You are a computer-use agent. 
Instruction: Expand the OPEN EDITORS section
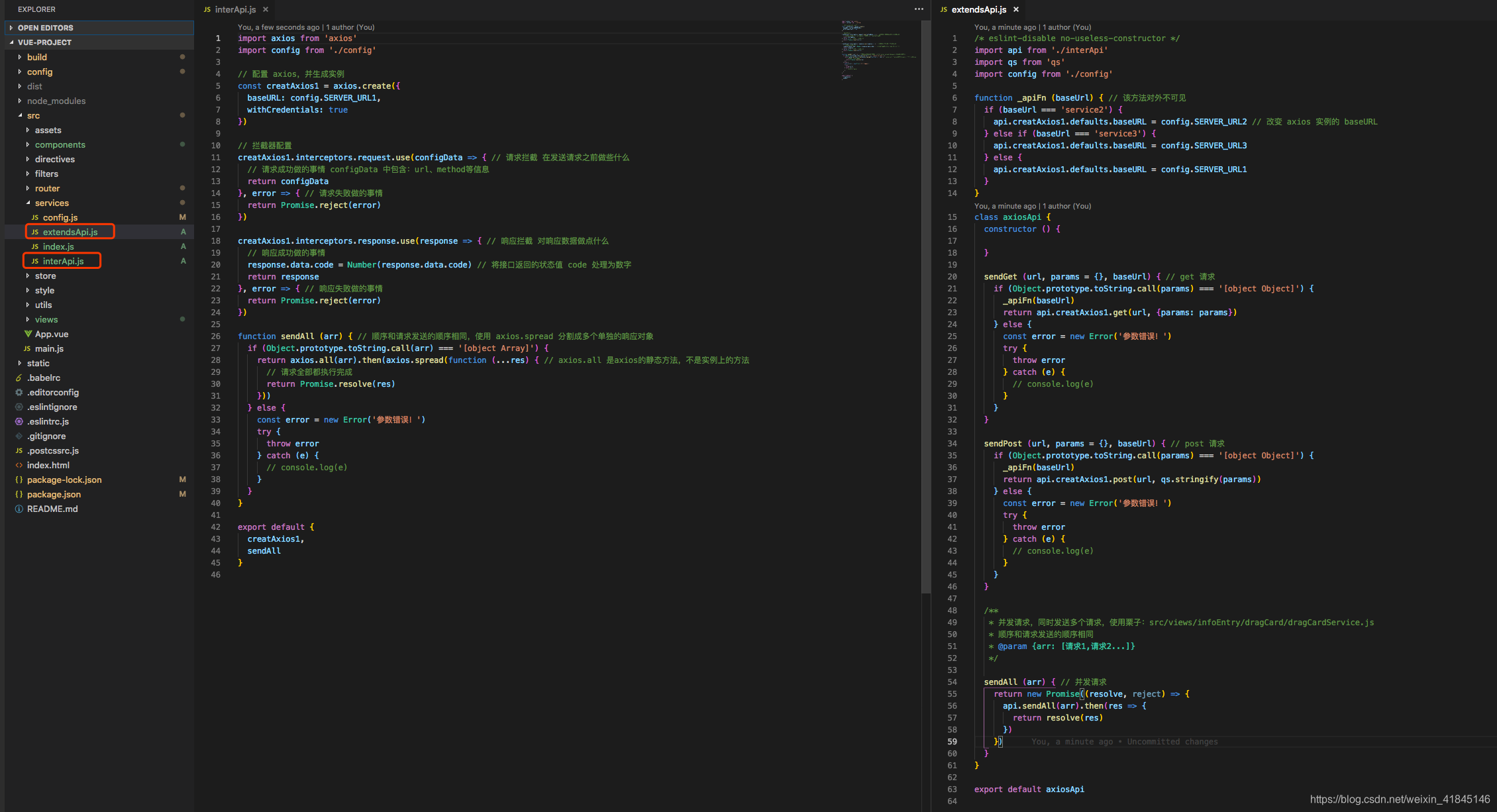coord(45,28)
